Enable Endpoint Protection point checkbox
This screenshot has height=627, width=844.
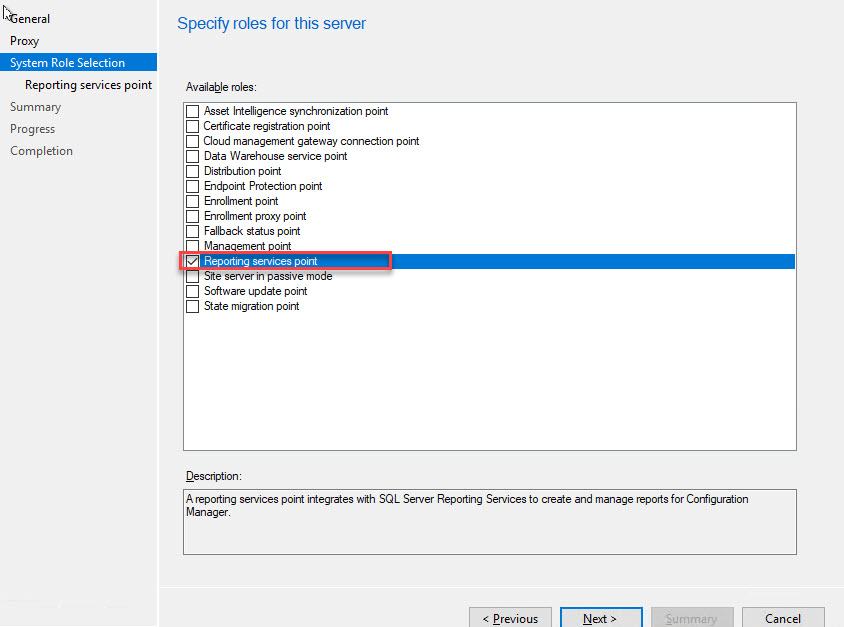pyautogui.click(x=193, y=186)
